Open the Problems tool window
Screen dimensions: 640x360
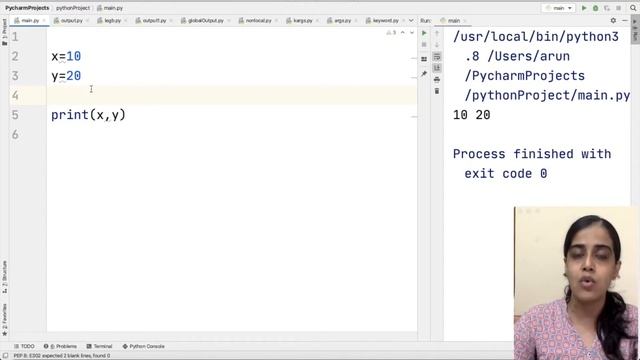tap(60, 346)
